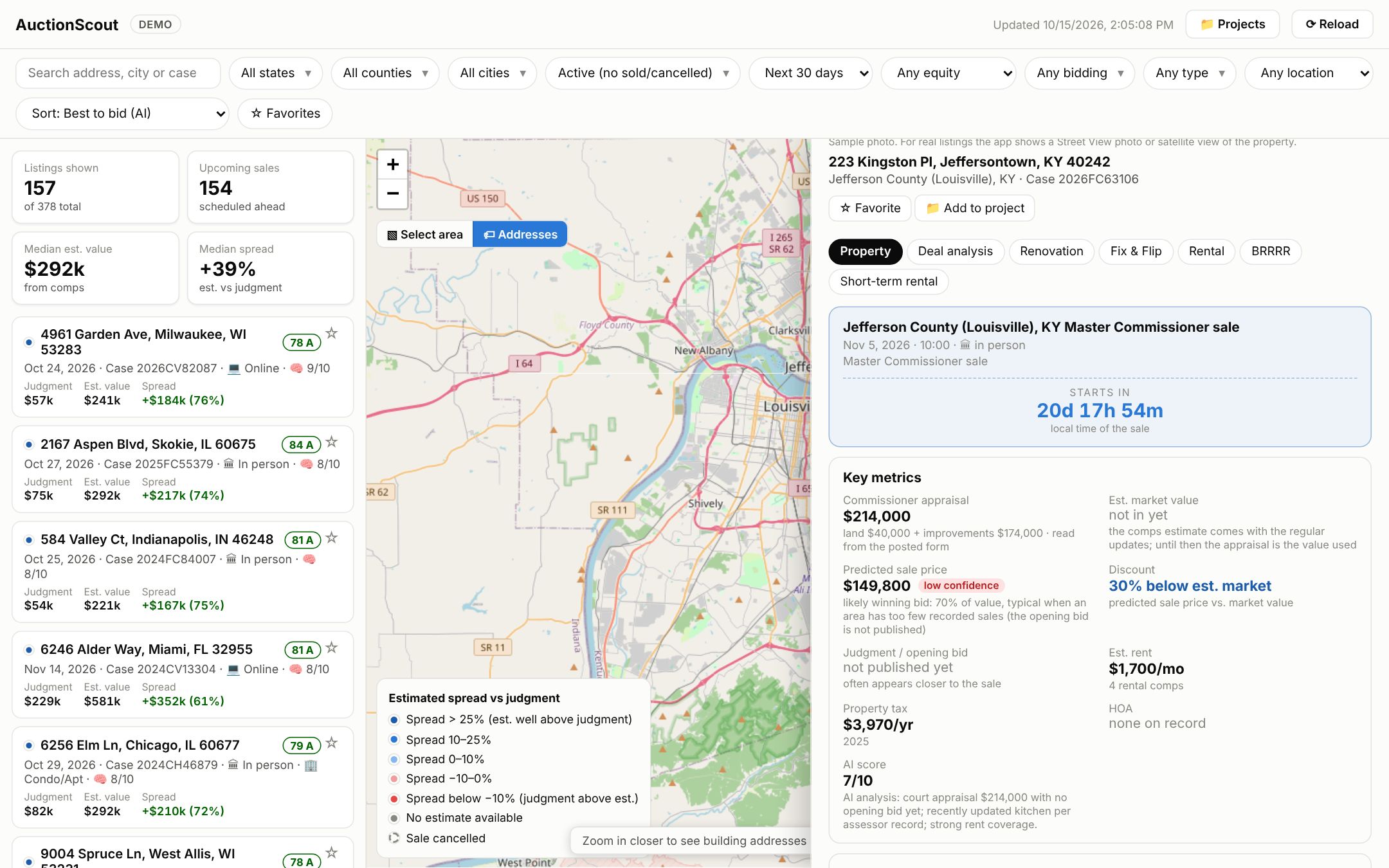Click the I 64 highway shield on map

pos(524,363)
